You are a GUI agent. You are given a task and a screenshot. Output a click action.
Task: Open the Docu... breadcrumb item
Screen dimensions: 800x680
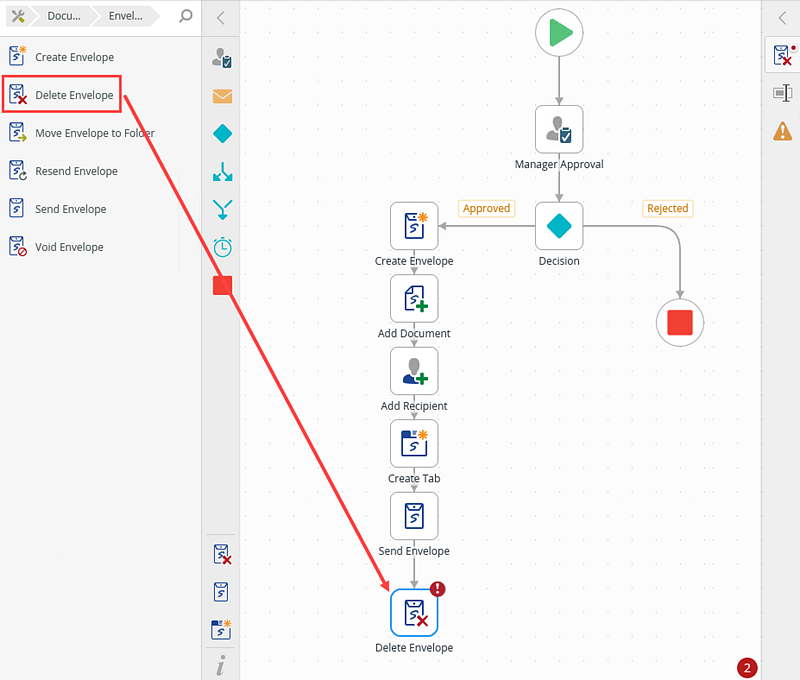coord(63,16)
